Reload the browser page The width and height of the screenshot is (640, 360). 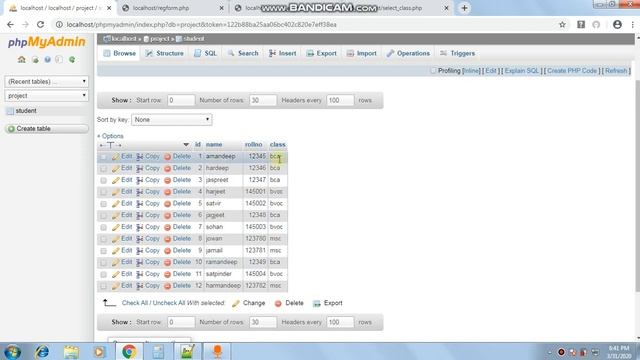[x=40, y=24]
